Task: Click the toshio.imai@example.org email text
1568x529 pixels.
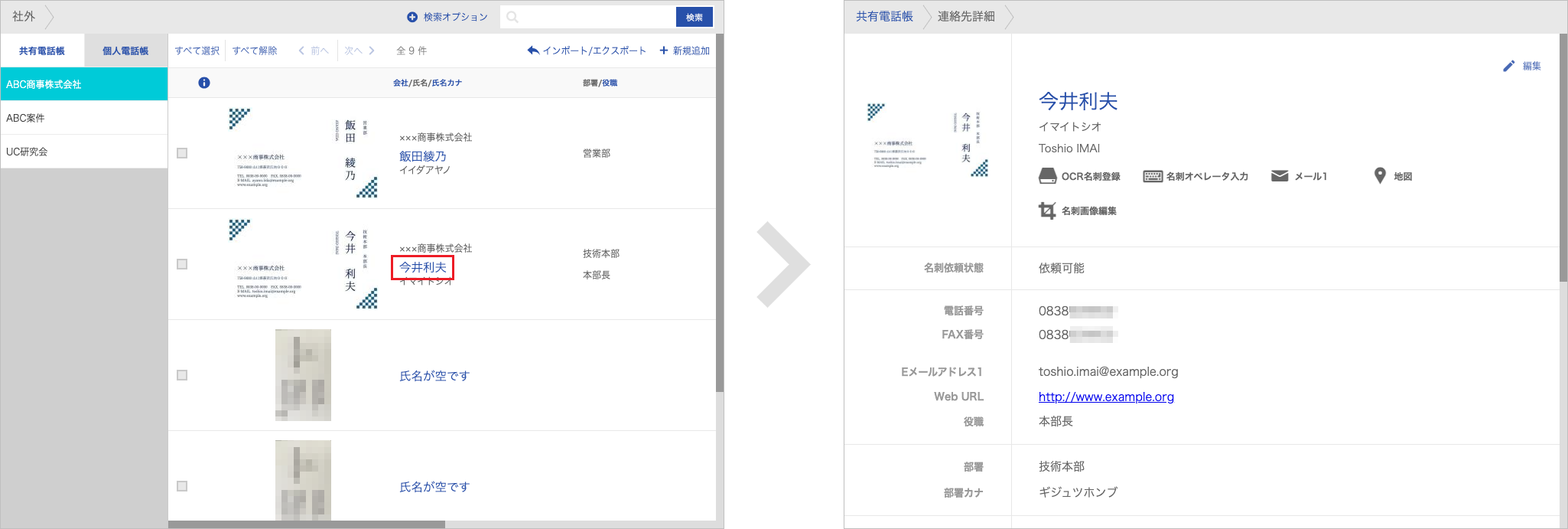Action: pyautogui.click(x=1108, y=371)
